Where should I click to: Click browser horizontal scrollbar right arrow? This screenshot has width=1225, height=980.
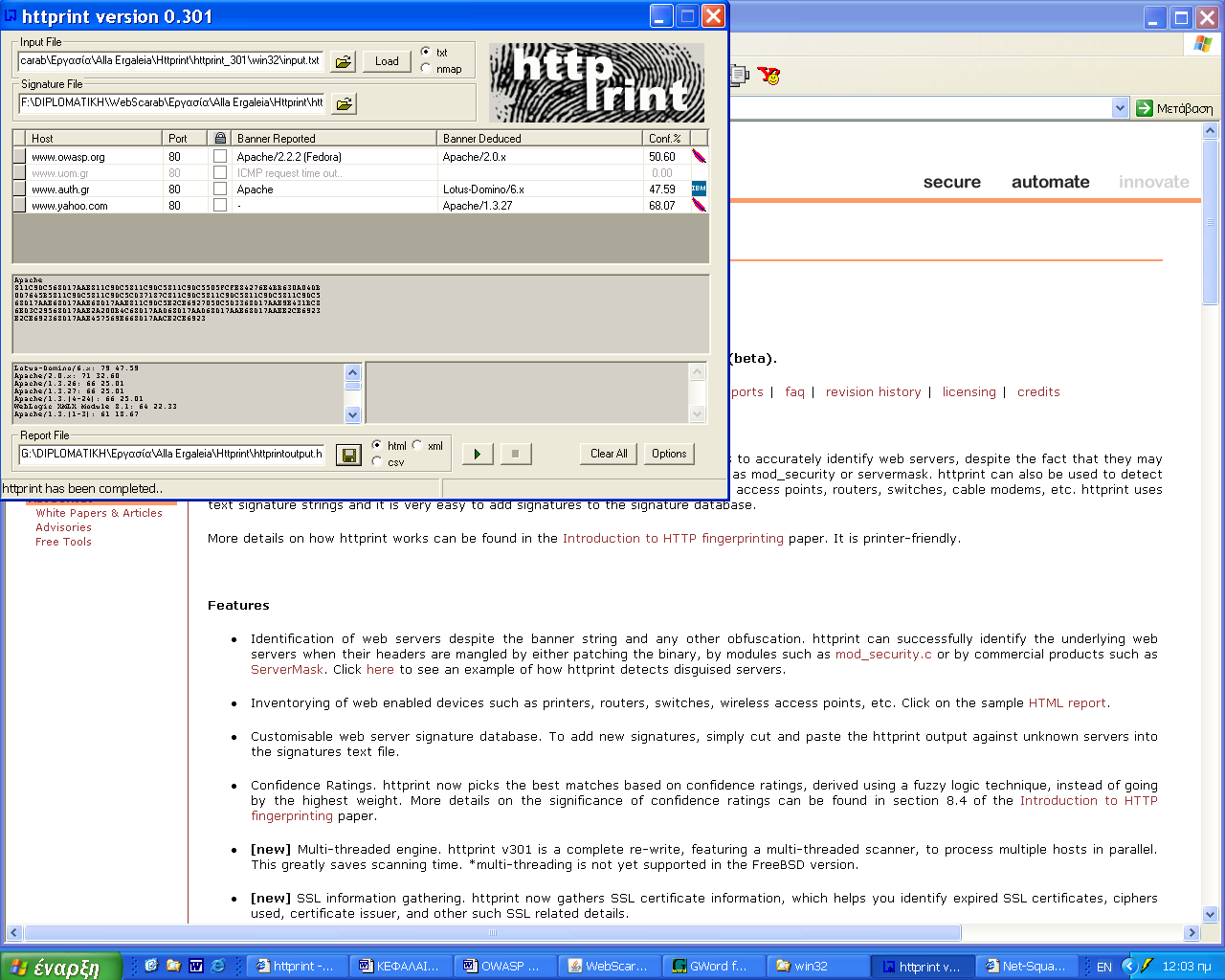point(1192,932)
